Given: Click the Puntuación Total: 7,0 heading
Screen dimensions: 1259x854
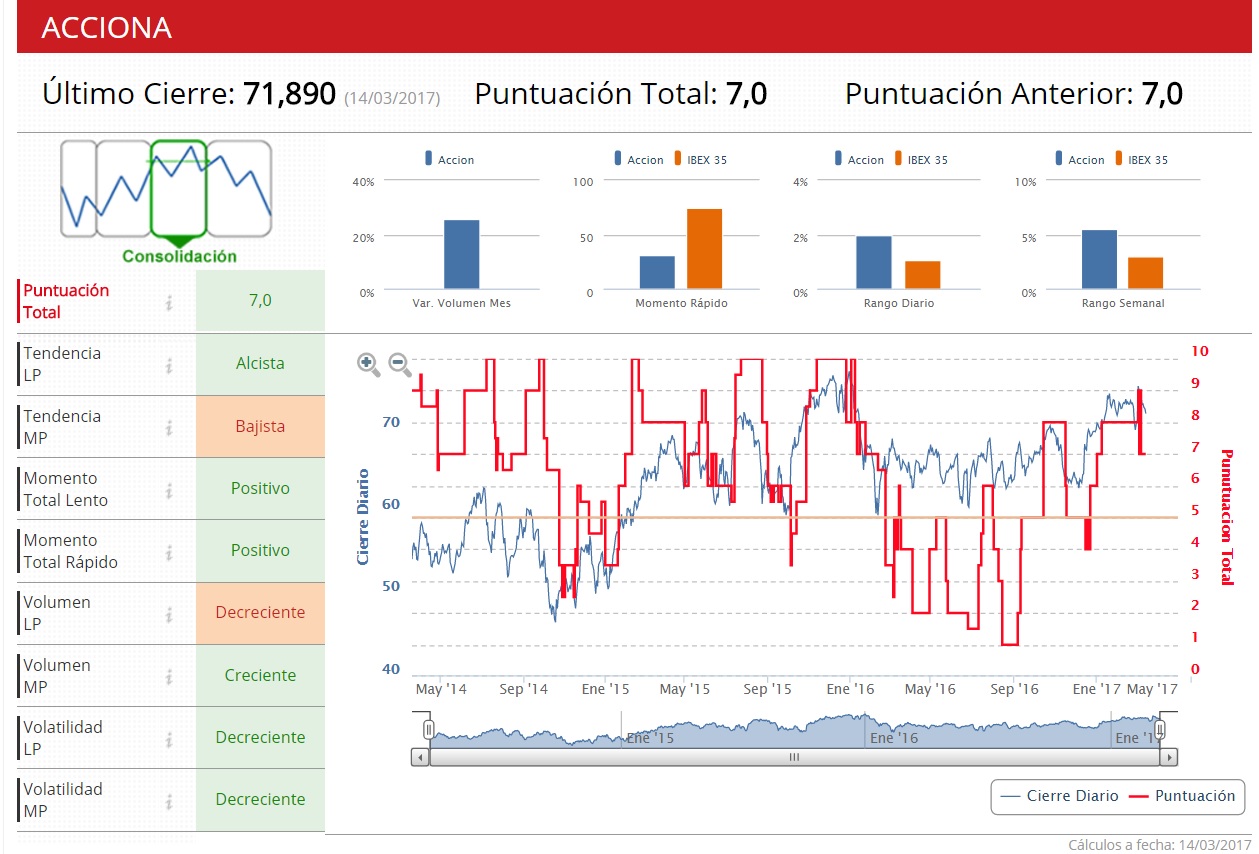Looking at the screenshot, I should click(x=620, y=94).
